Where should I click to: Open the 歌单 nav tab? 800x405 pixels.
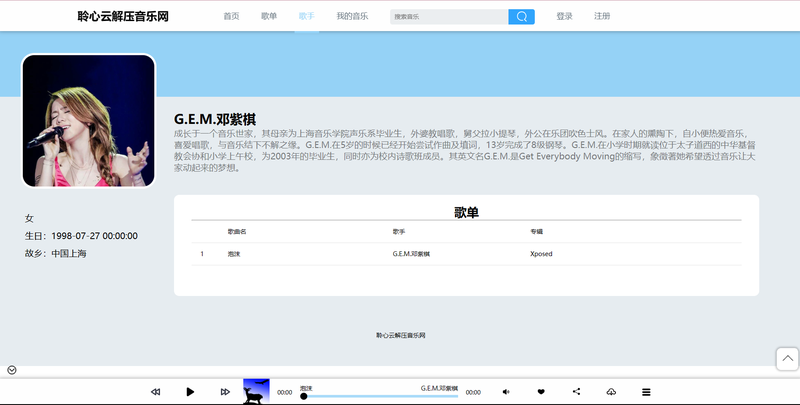coord(269,16)
